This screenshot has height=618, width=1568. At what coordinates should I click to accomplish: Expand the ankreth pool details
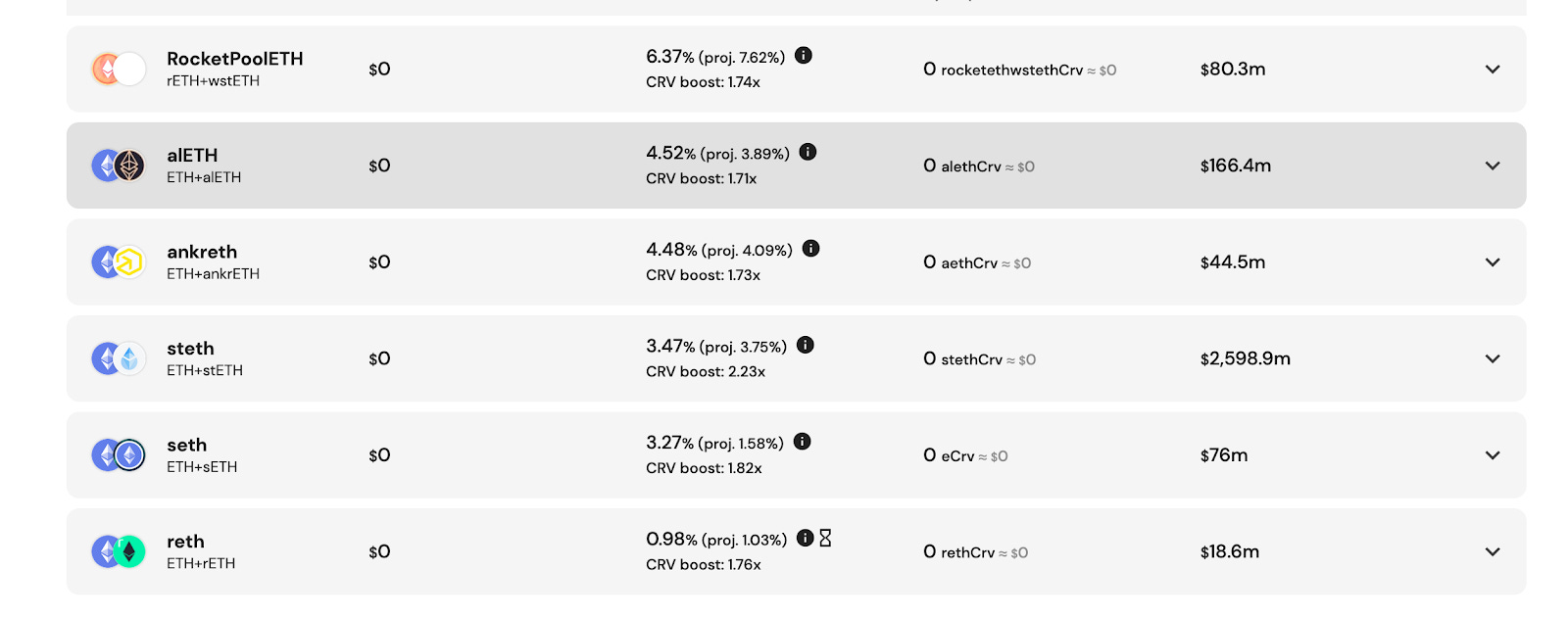coord(1493,261)
